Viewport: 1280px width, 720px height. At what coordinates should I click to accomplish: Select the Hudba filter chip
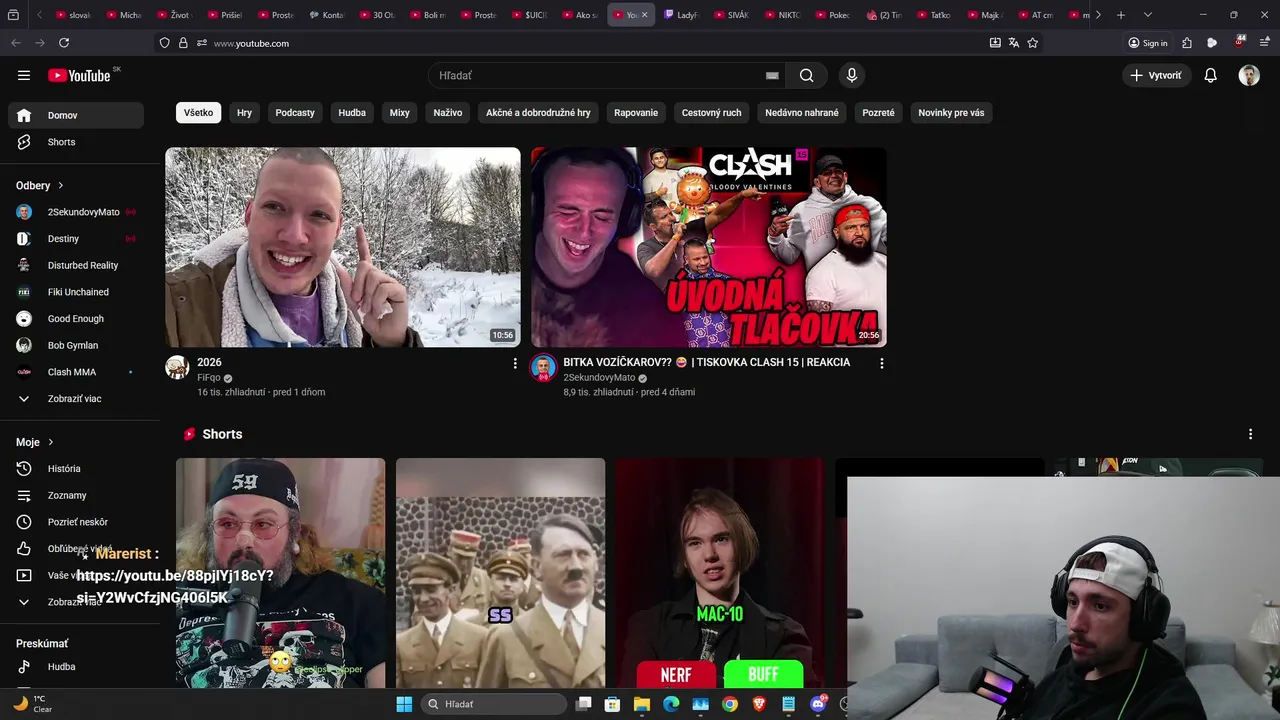pyautogui.click(x=352, y=113)
